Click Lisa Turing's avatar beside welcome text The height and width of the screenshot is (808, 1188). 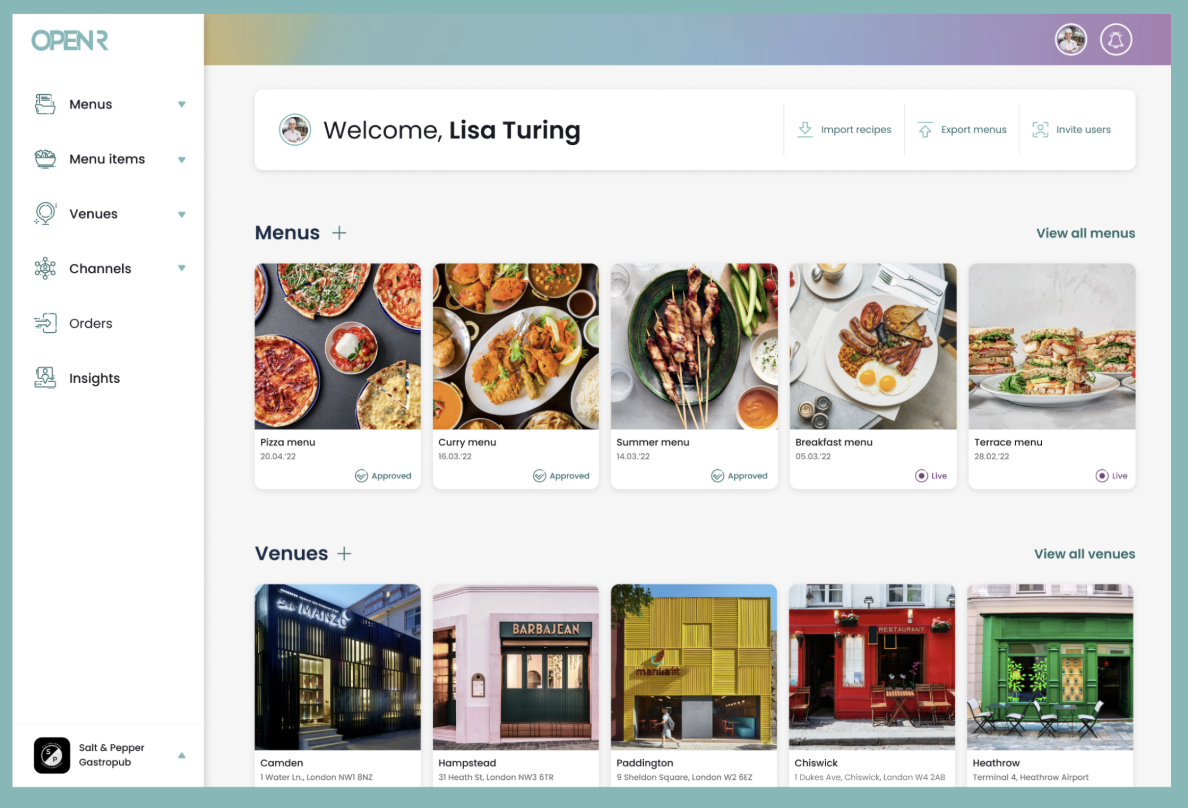tap(295, 130)
